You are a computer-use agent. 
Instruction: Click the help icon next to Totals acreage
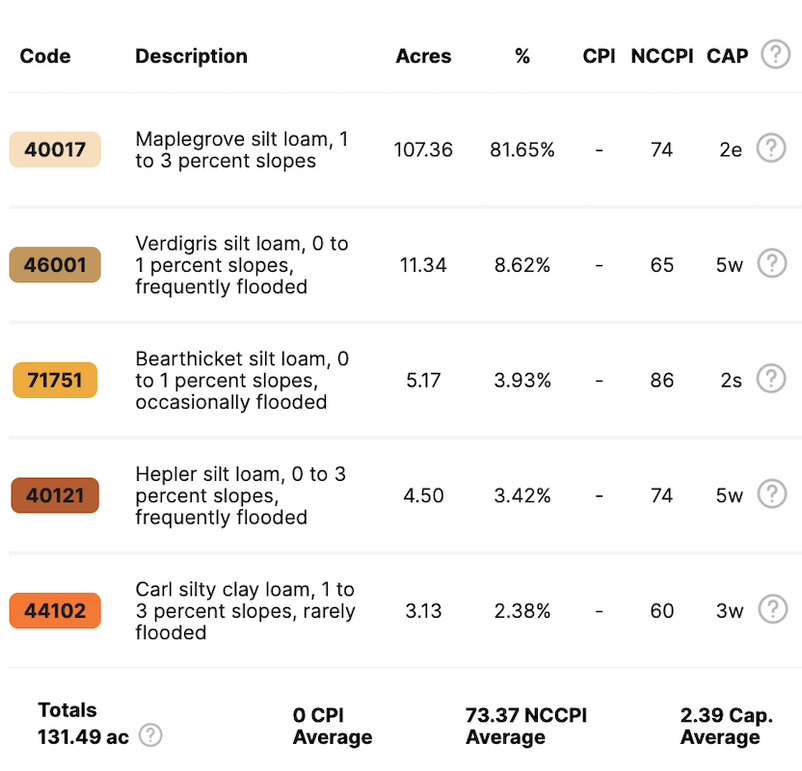click(x=150, y=736)
